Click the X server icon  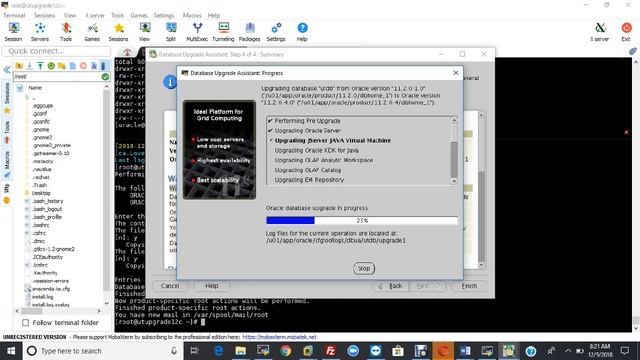click(x=600, y=32)
